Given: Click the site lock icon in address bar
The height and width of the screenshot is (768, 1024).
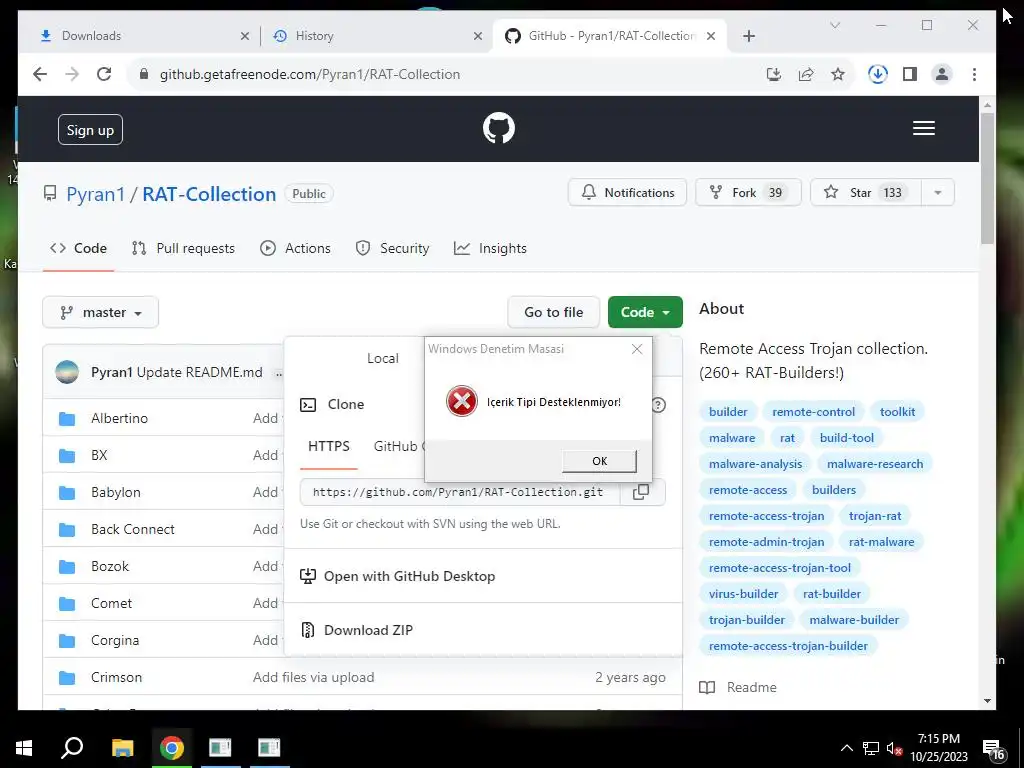Looking at the screenshot, I should 144,74.
